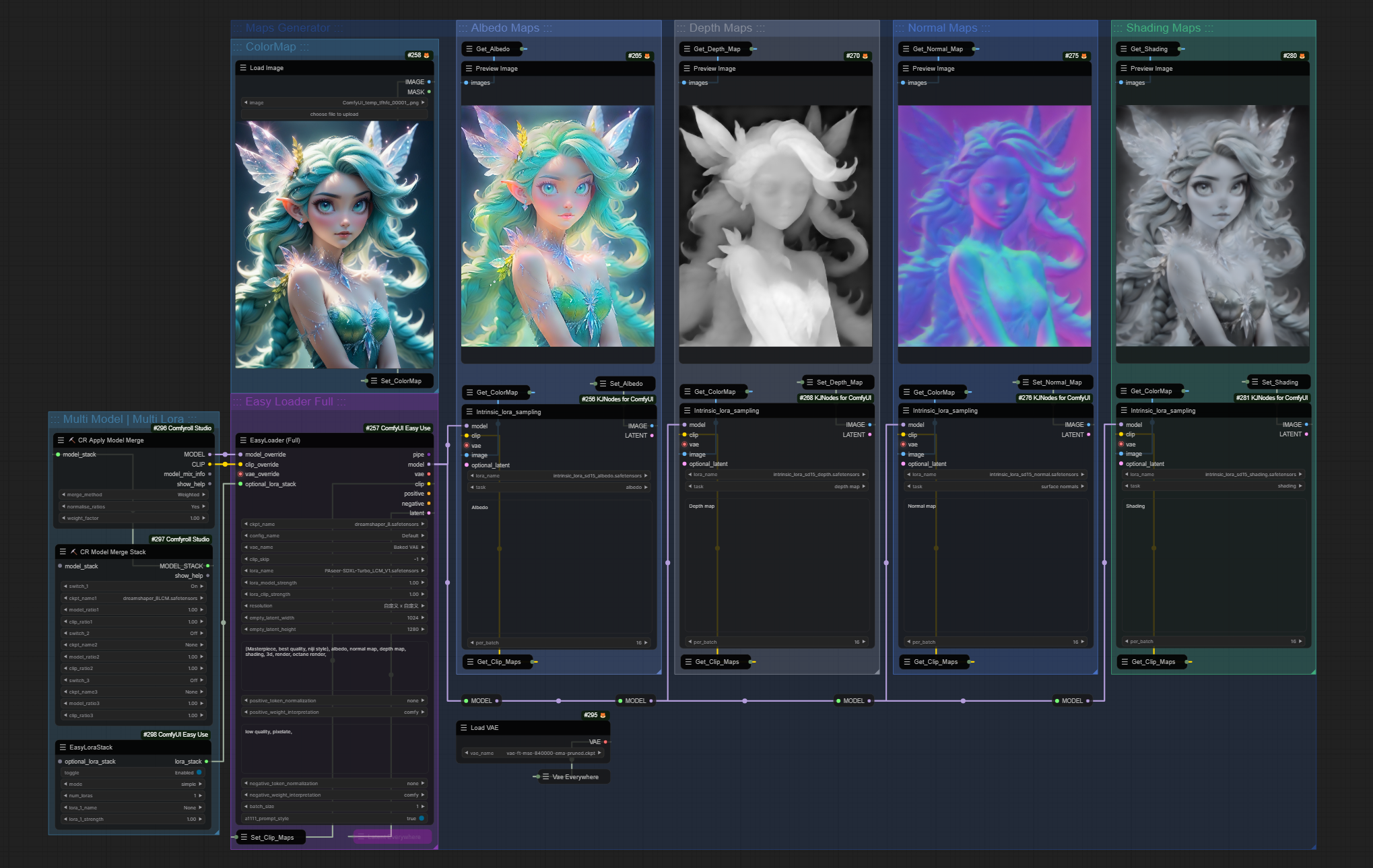The image size is (1373, 868).
Task: Click the fox badge icon on node #258
Action: [x=426, y=55]
